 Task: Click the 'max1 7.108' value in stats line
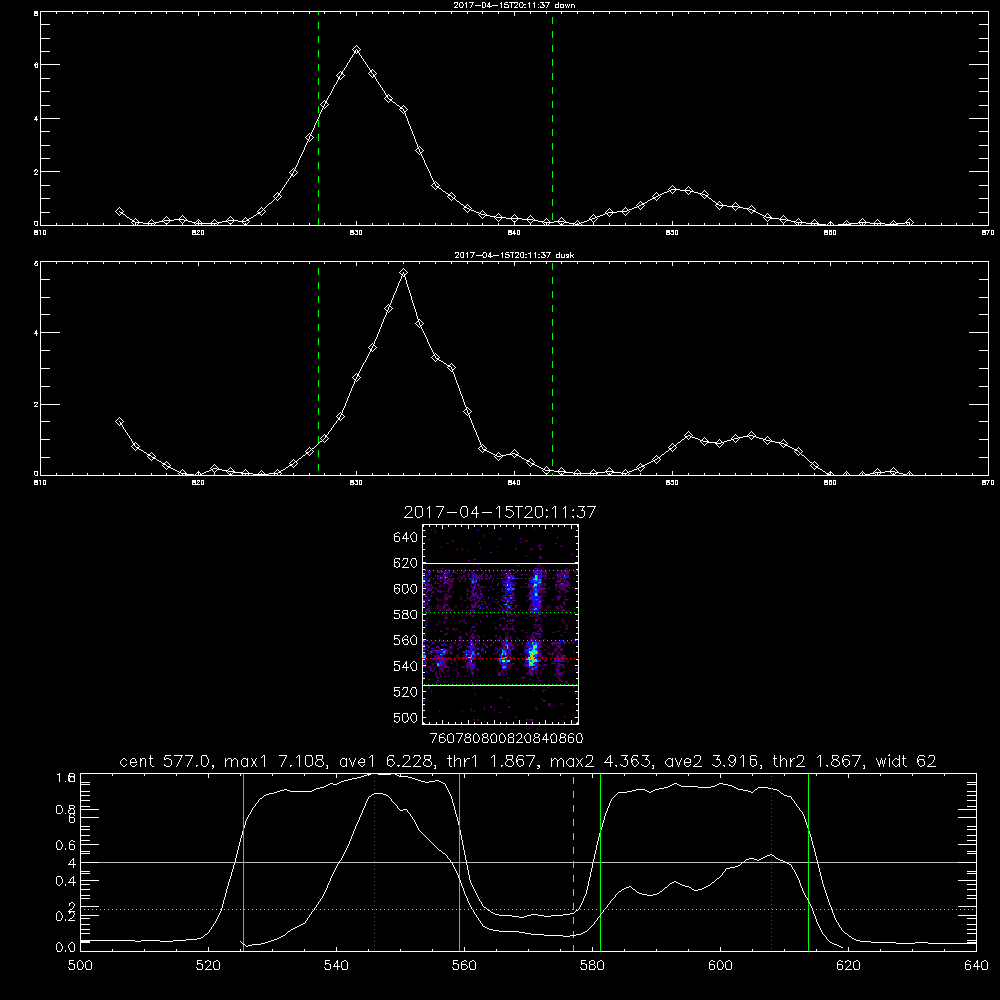[x=272, y=761]
